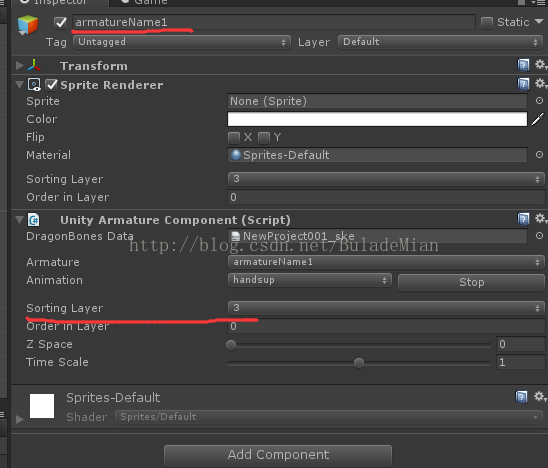Click the Sprites-Default material field
Viewport: 548px width, 468px height.
[377, 155]
